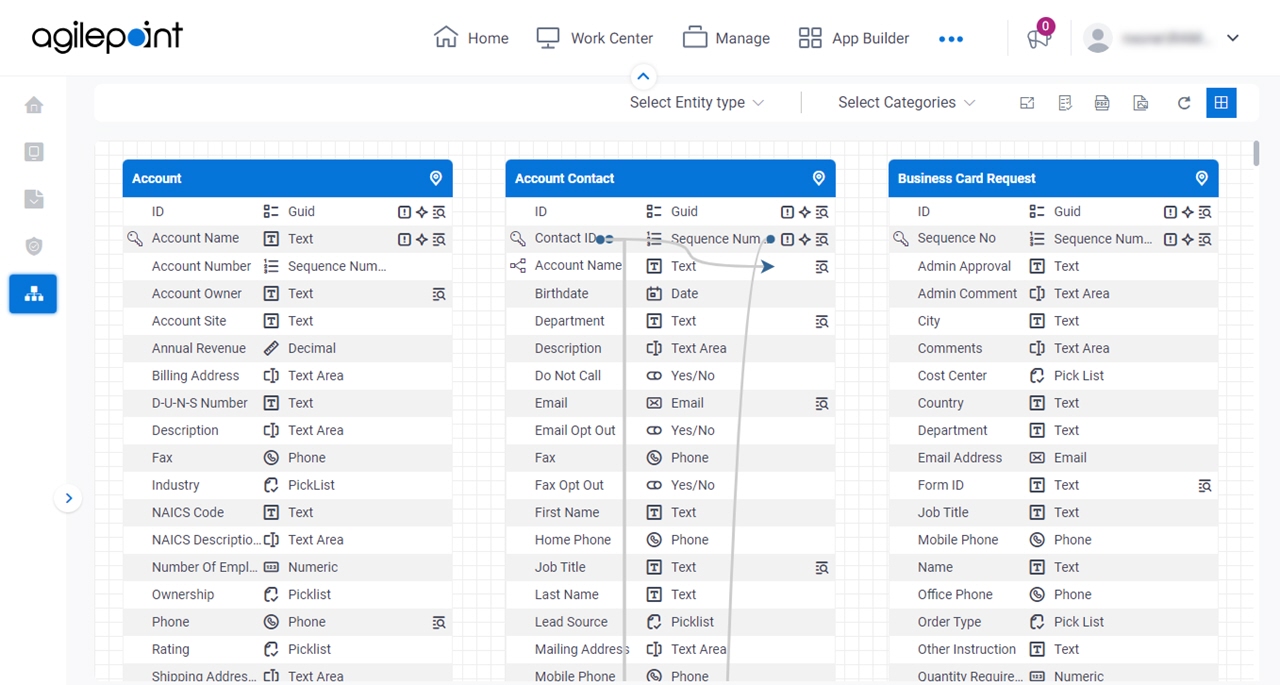
Task: Select the Email Address field
Action: point(1053,458)
